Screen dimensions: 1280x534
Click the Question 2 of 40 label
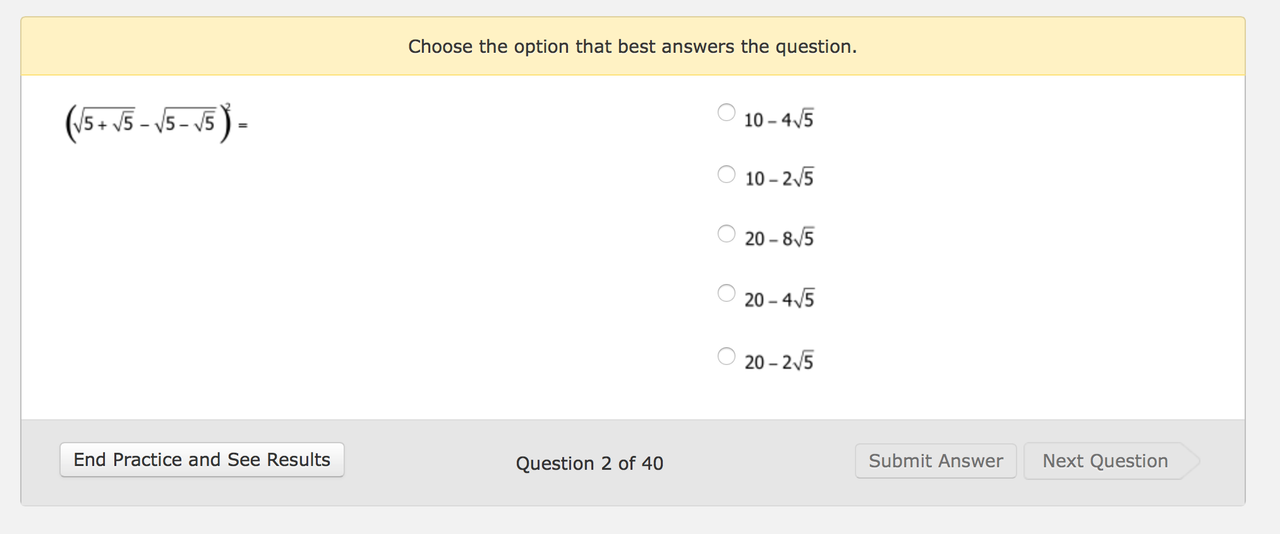point(590,463)
